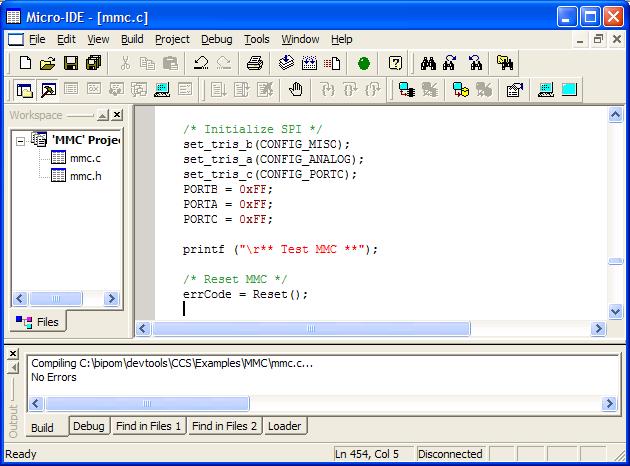Click the Workspace panel float arrow button

click(103, 115)
